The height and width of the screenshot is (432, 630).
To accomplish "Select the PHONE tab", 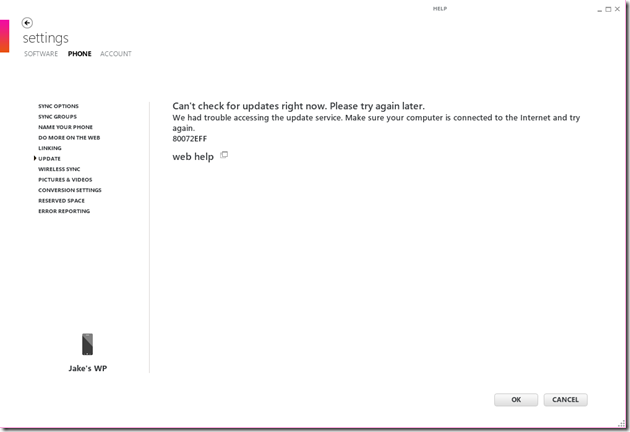I will 80,54.
